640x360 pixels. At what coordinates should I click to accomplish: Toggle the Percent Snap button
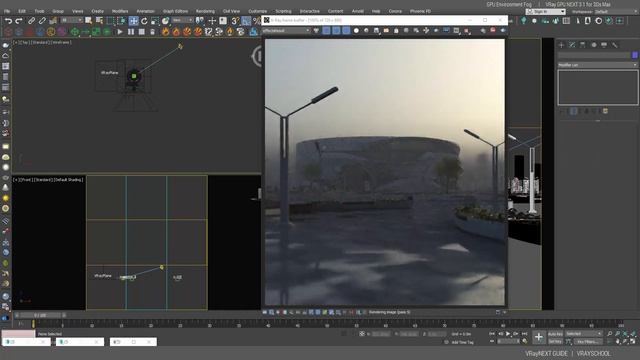pos(256,20)
